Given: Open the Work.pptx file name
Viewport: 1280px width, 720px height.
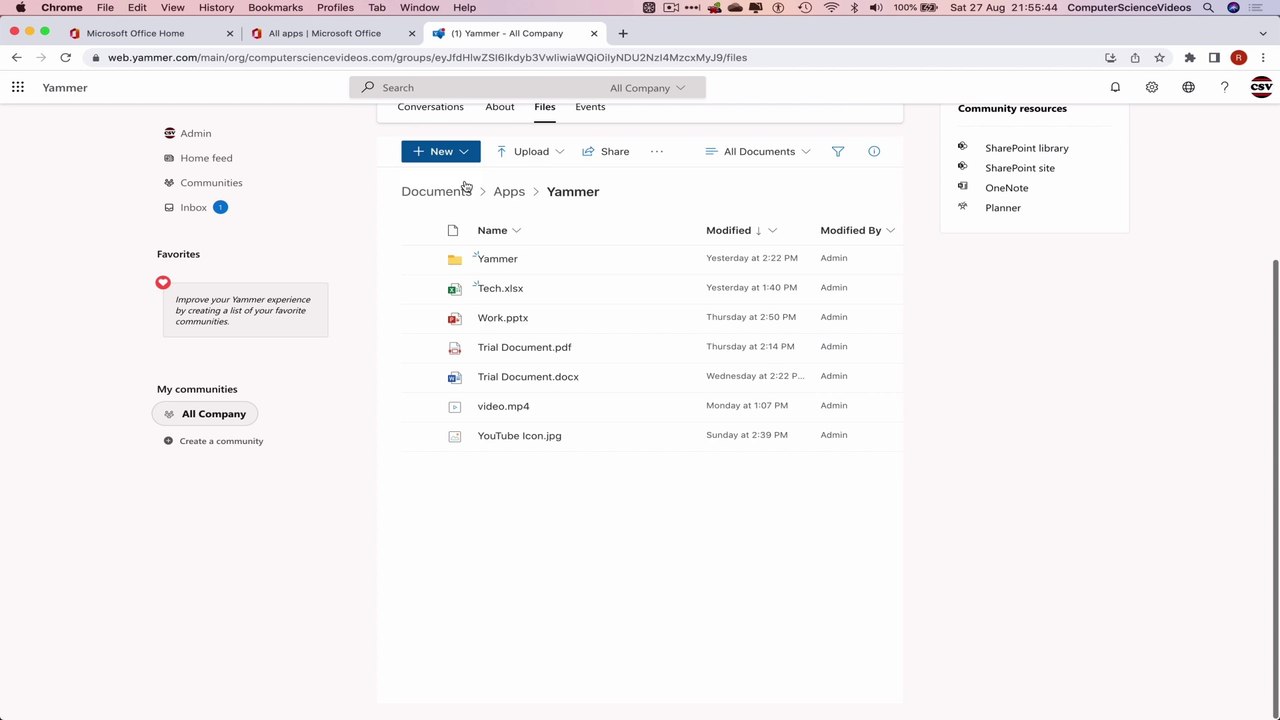Looking at the screenshot, I should 503,318.
